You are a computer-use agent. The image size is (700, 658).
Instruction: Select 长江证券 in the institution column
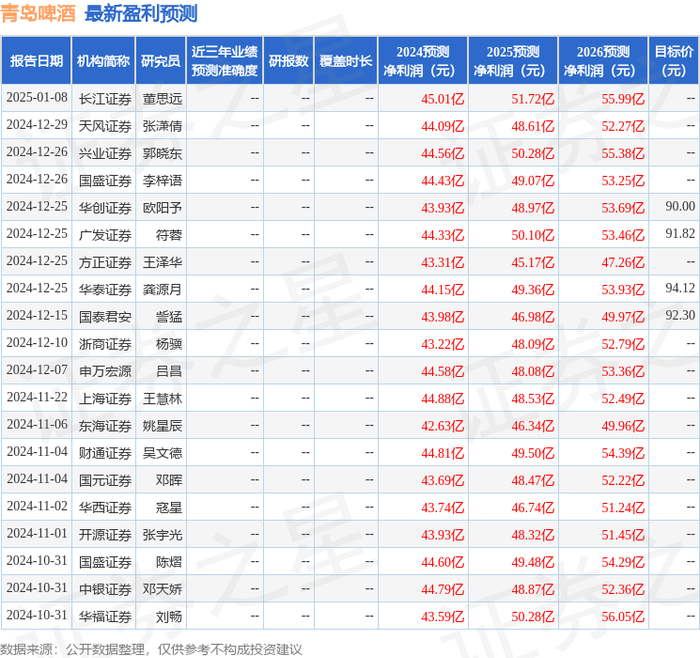coord(105,99)
